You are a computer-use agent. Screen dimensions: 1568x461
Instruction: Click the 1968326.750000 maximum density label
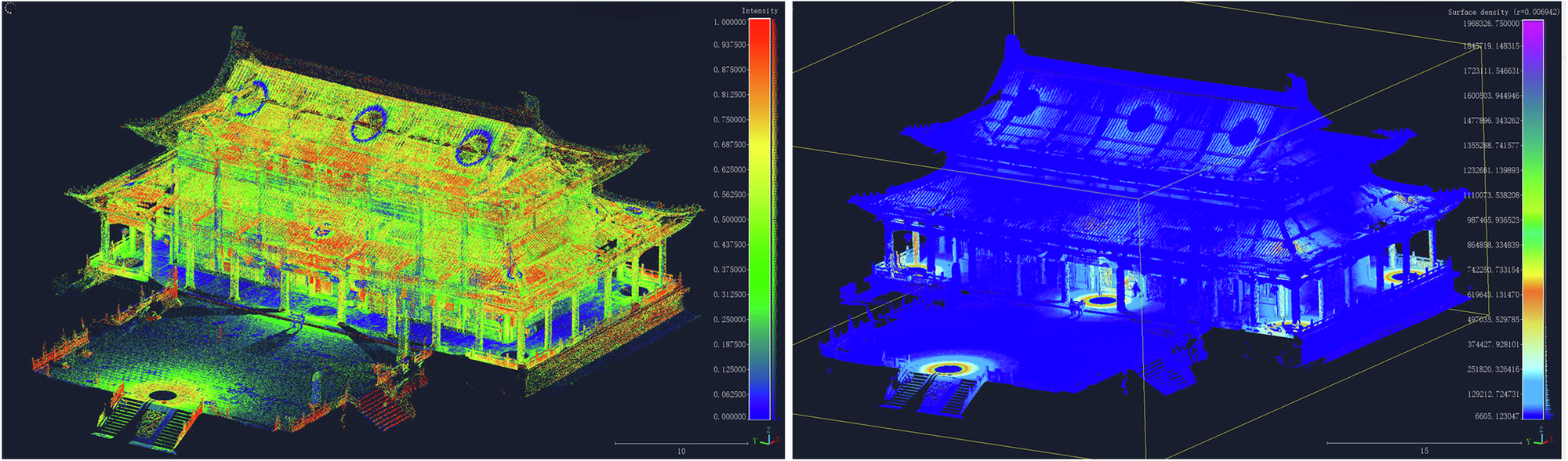tap(1490, 24)
